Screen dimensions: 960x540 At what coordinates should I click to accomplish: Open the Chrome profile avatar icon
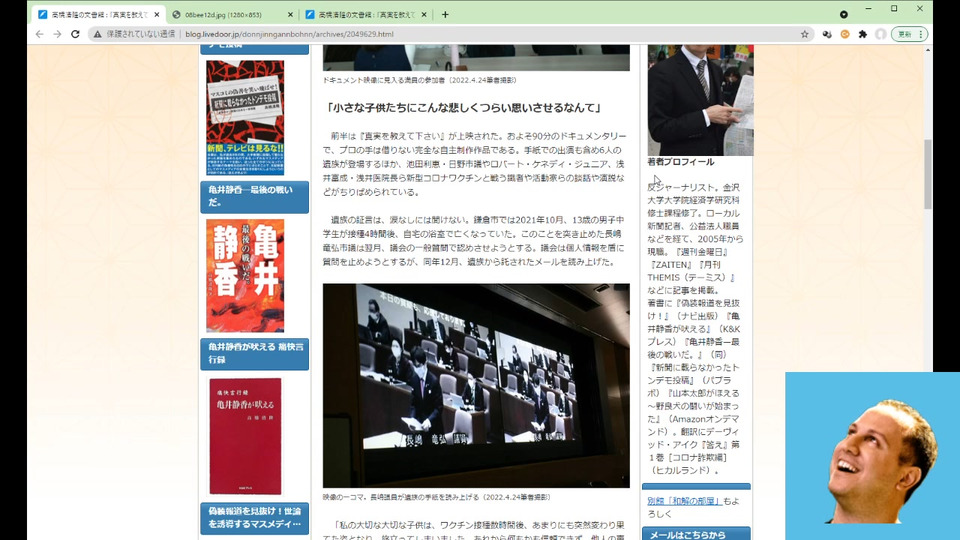click(880, 34)
